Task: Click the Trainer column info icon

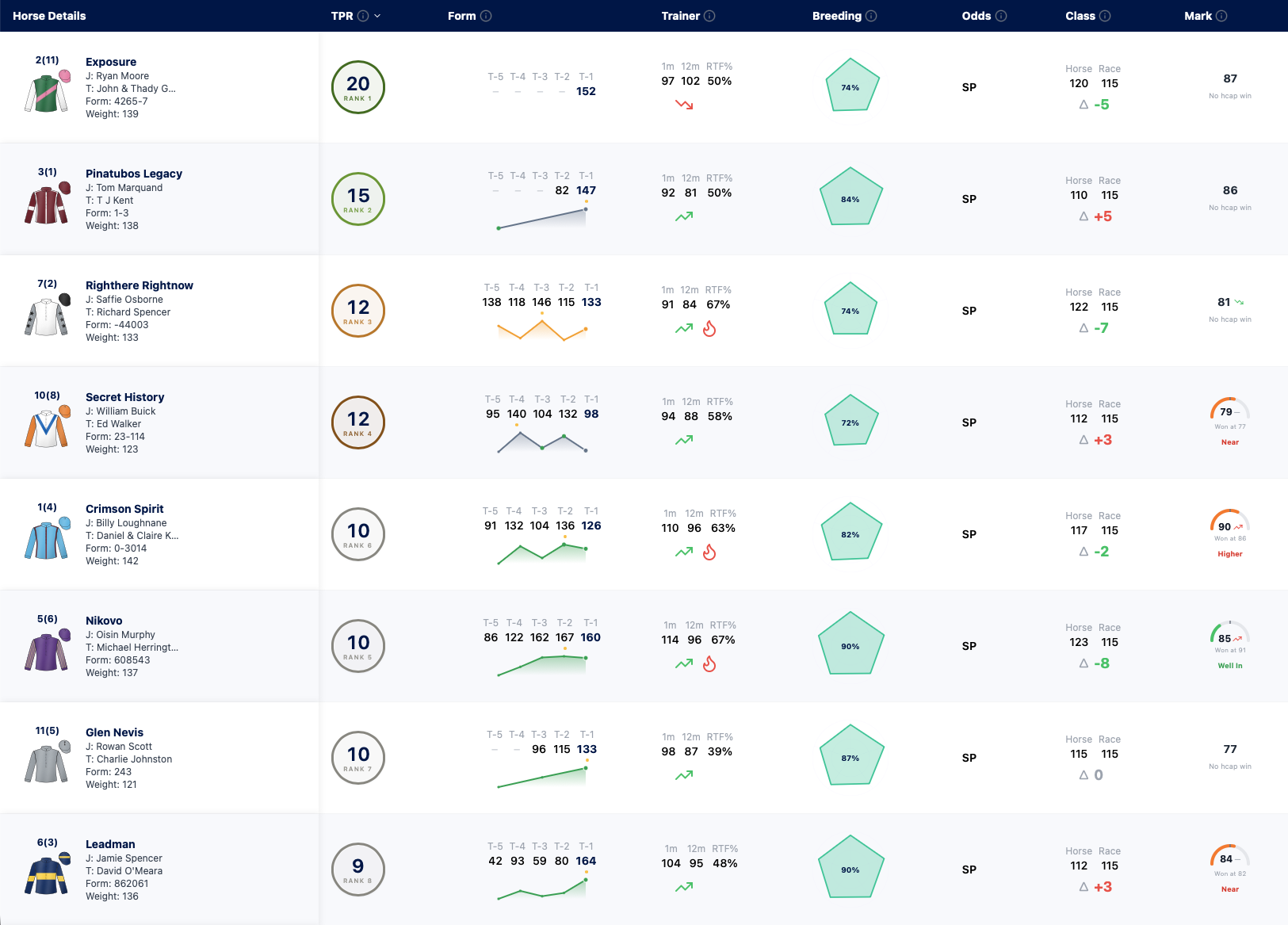Action: point(709,16)
